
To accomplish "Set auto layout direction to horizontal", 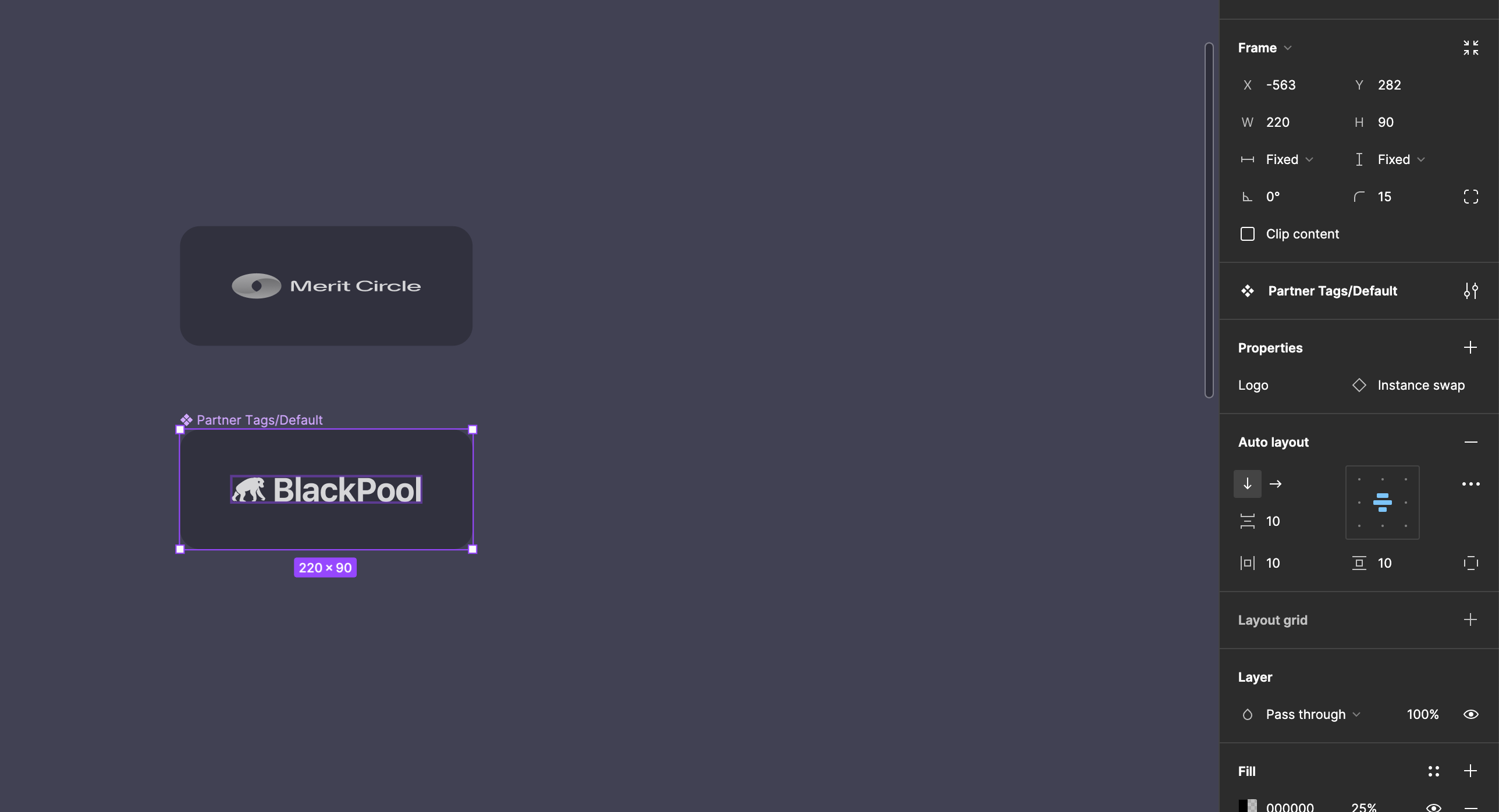I will point(1276,484).
